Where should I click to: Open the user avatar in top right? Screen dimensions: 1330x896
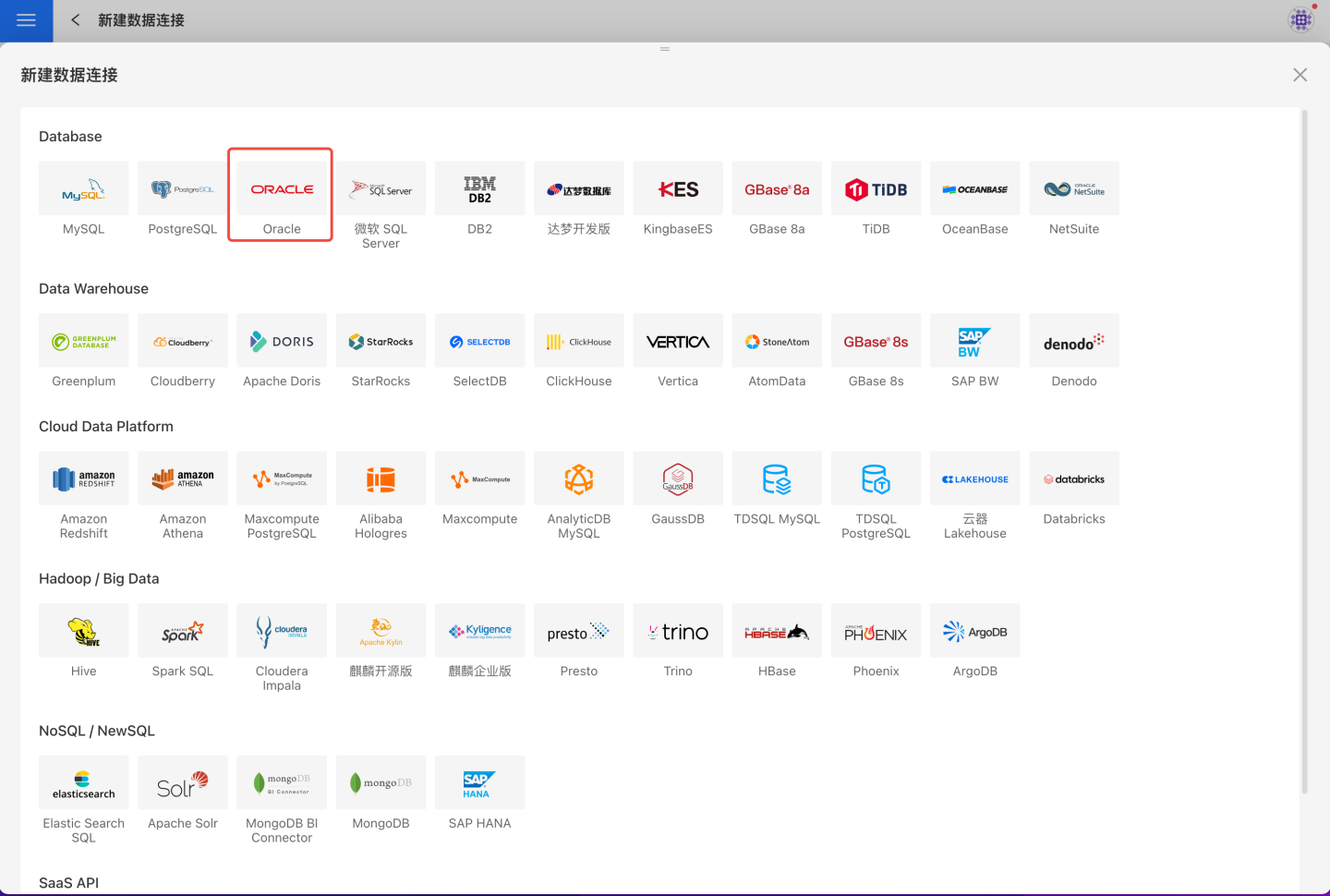1300,19
